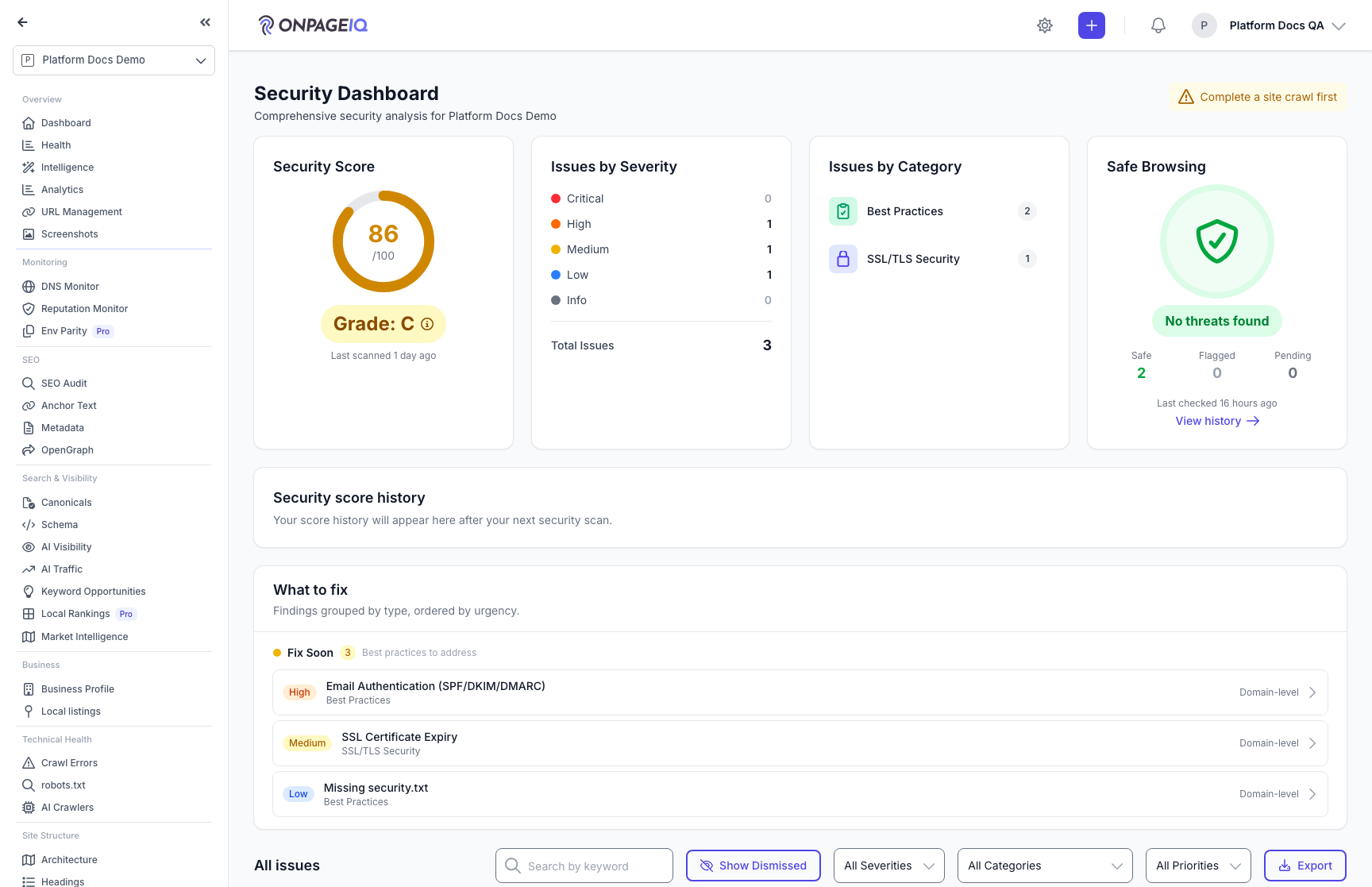Collapse sidebar with double chevron icon
The height and width of the screenshot is (887, 1372).
(x=206, y=22)
